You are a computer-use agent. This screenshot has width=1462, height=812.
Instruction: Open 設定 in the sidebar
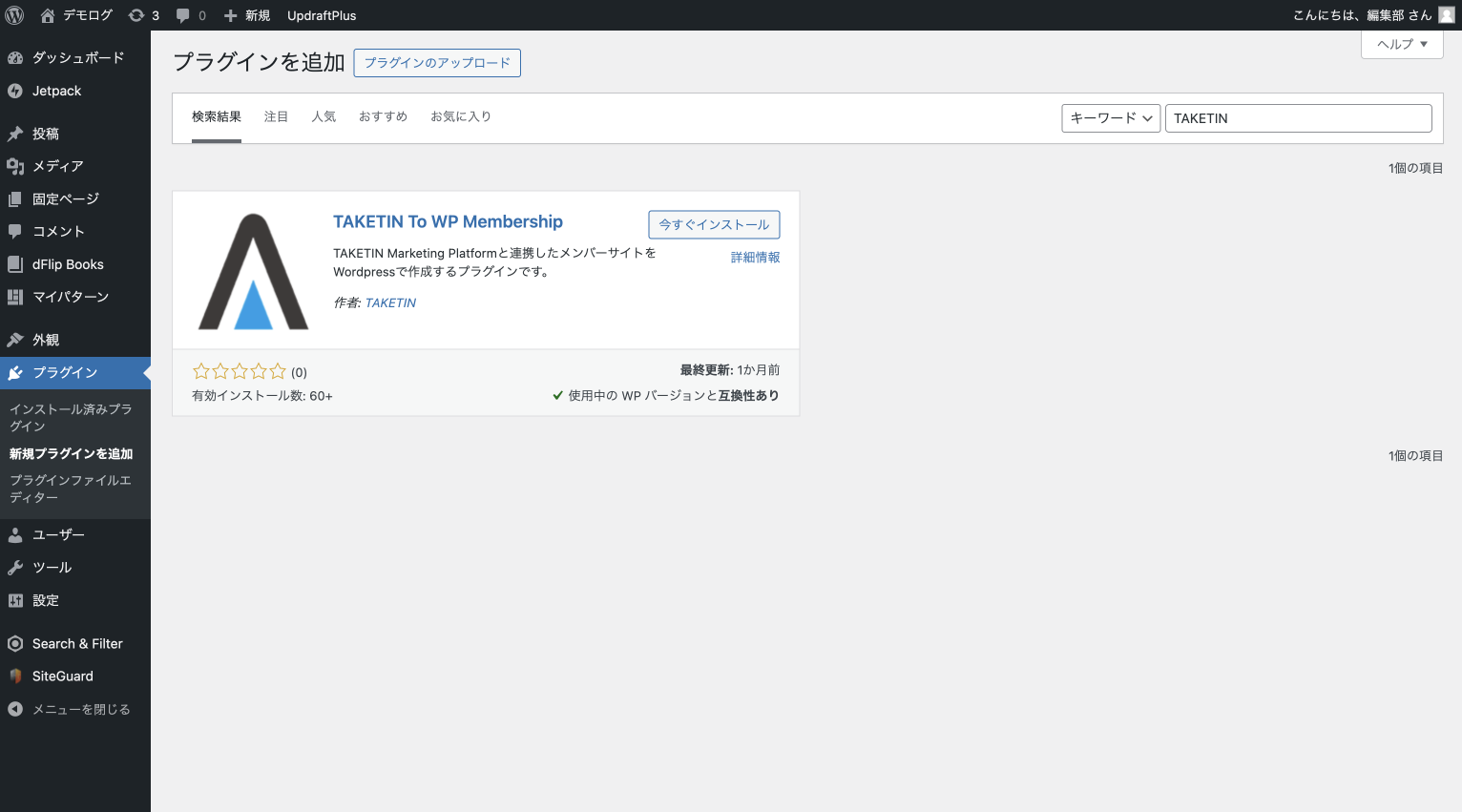(x=75, y=600)
